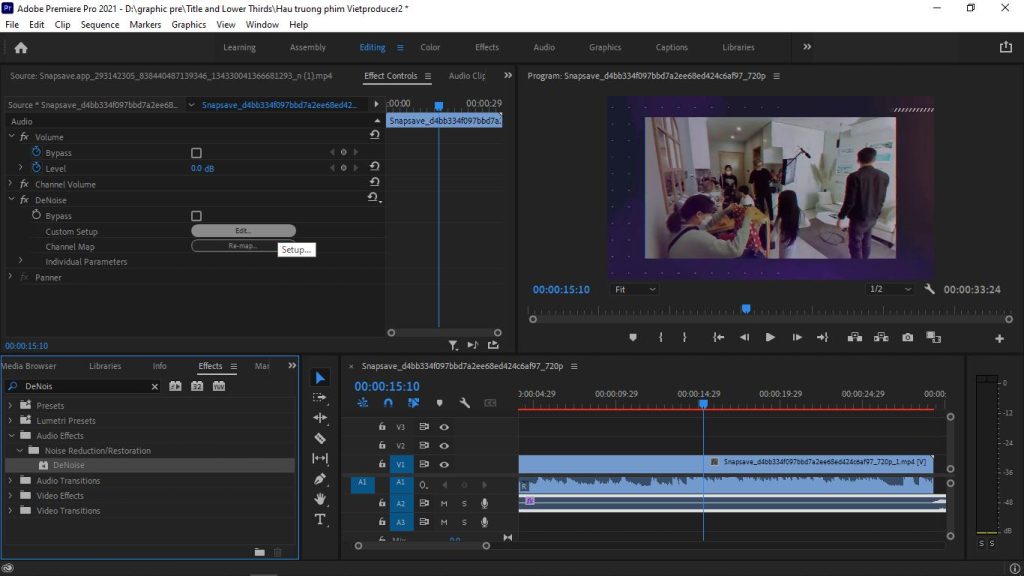Viewport: 1024px width, 576px height.
Task: Click Export Frame camera icon
Action: pos(907,338)
